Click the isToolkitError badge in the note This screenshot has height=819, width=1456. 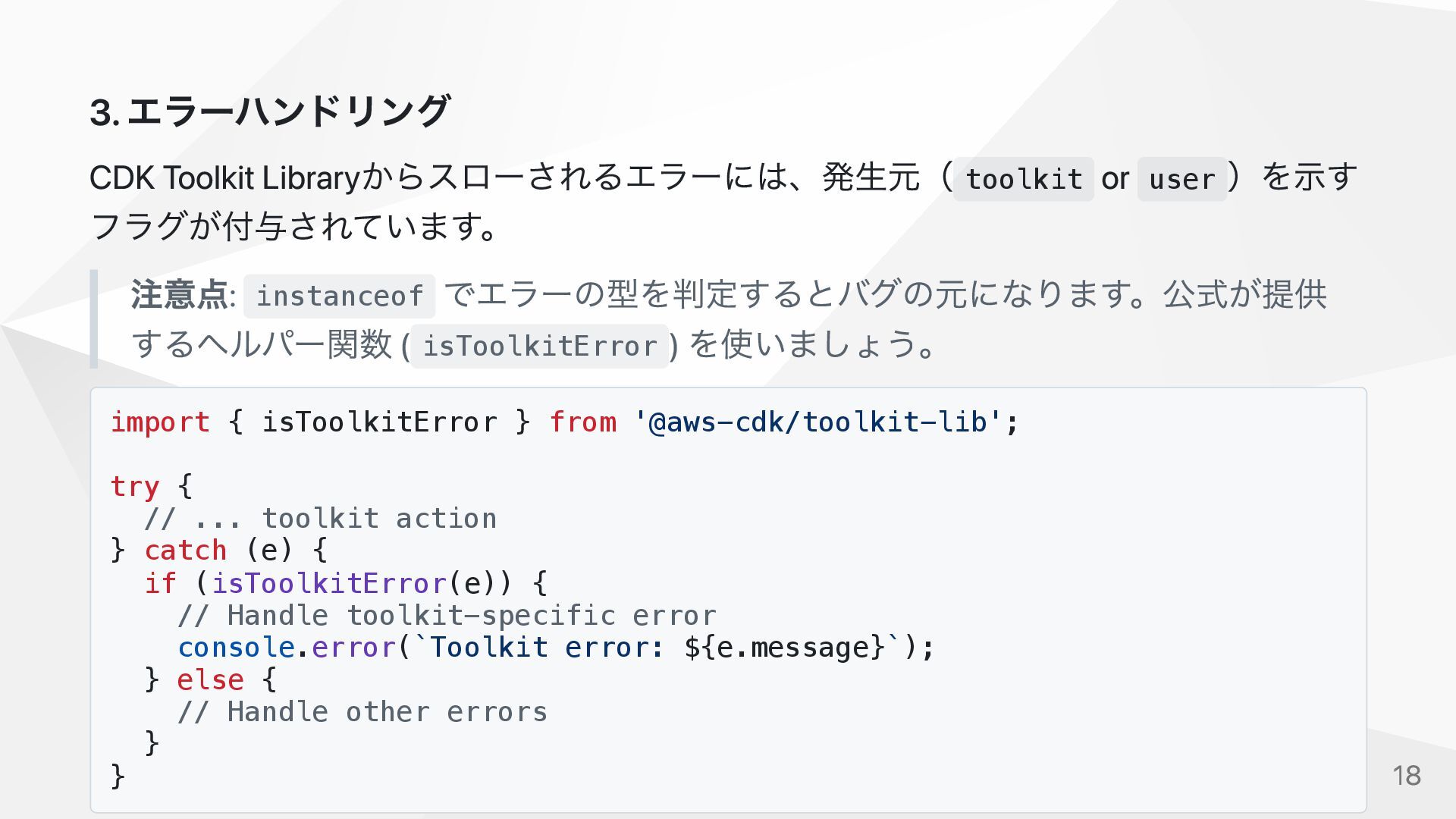point(539,347)
